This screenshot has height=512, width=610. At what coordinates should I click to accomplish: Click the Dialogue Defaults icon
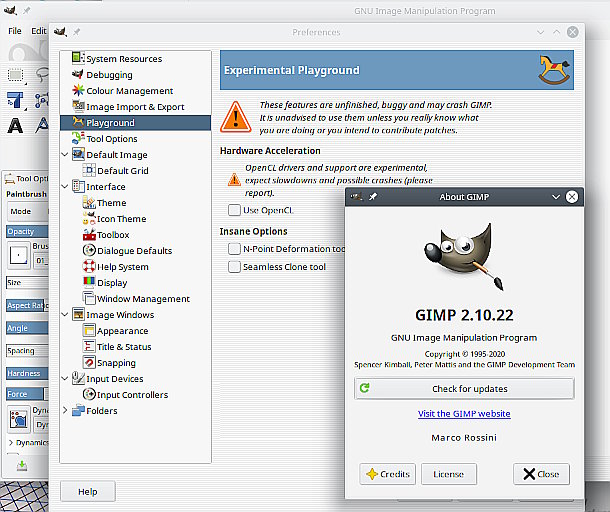click(x=89, y=250)
